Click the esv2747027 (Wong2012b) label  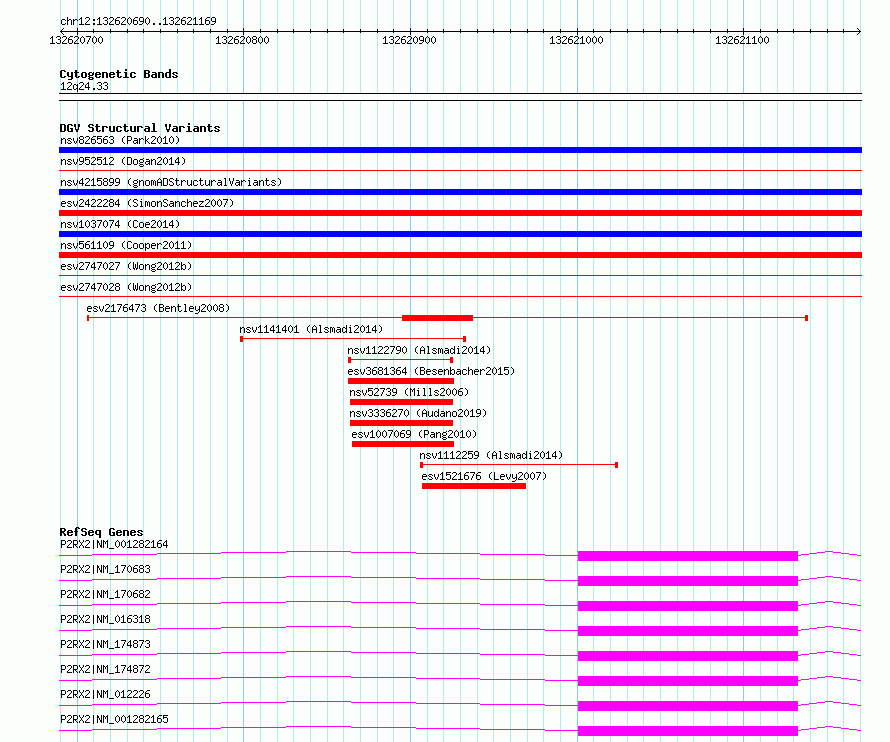pyautogui.click(x=126, y=266)
